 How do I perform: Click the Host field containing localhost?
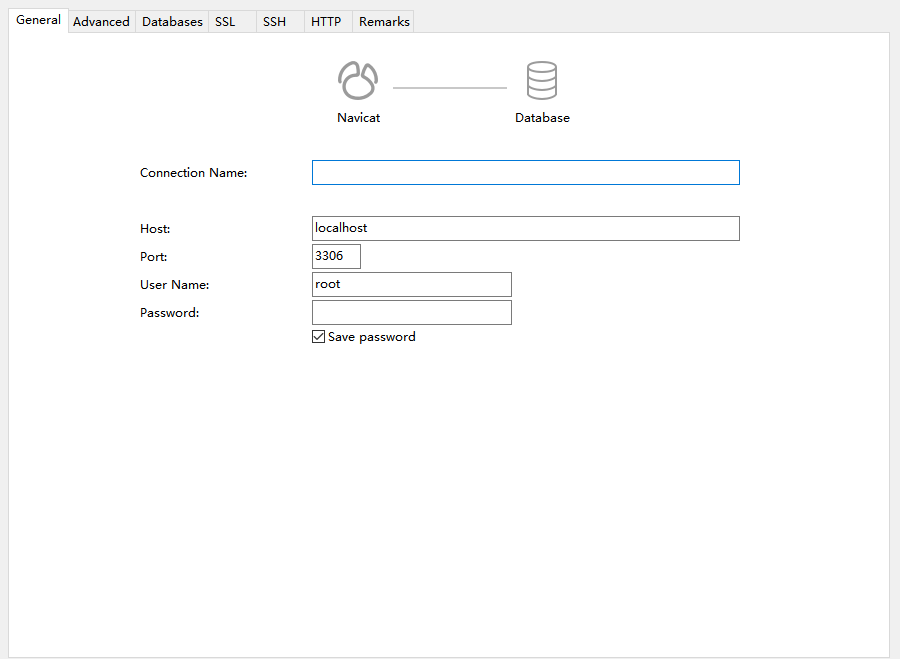(525, 229)
